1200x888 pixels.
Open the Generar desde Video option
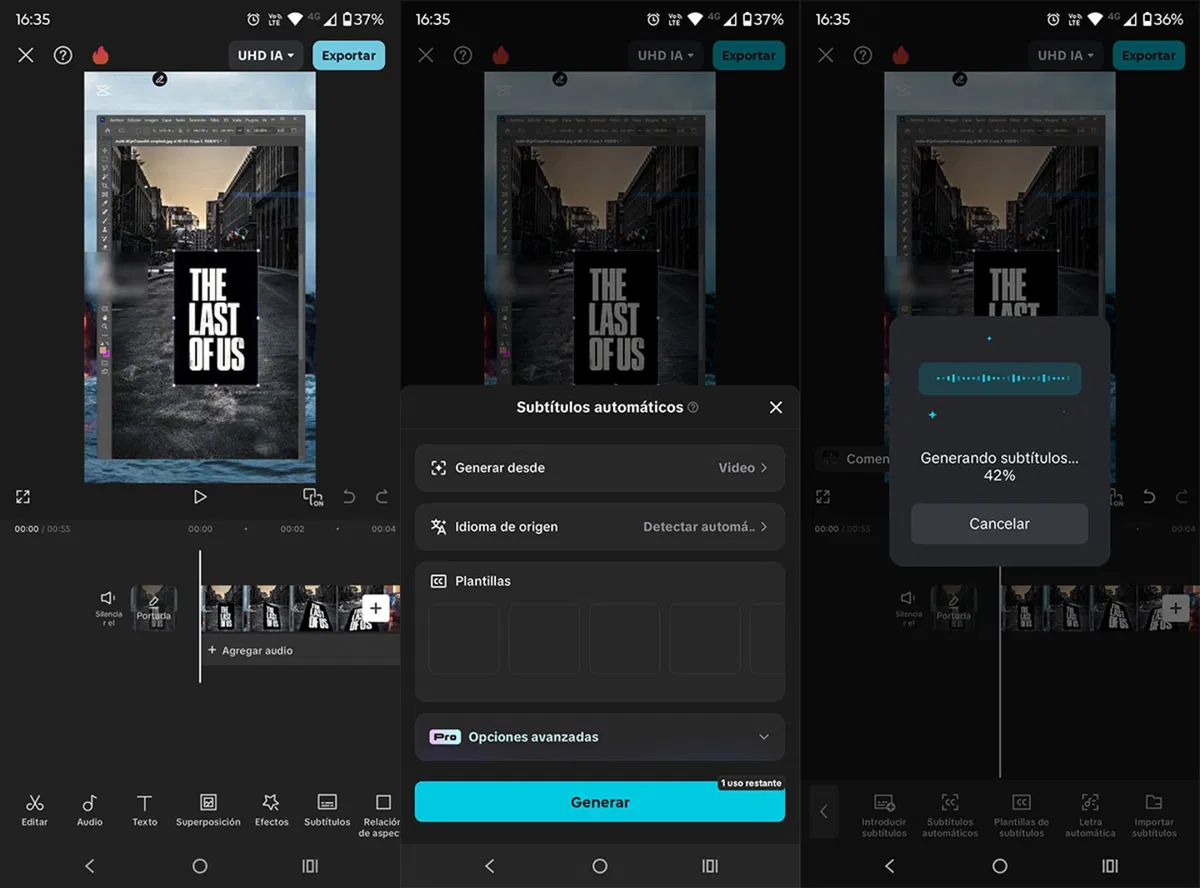tap(600, 467)
